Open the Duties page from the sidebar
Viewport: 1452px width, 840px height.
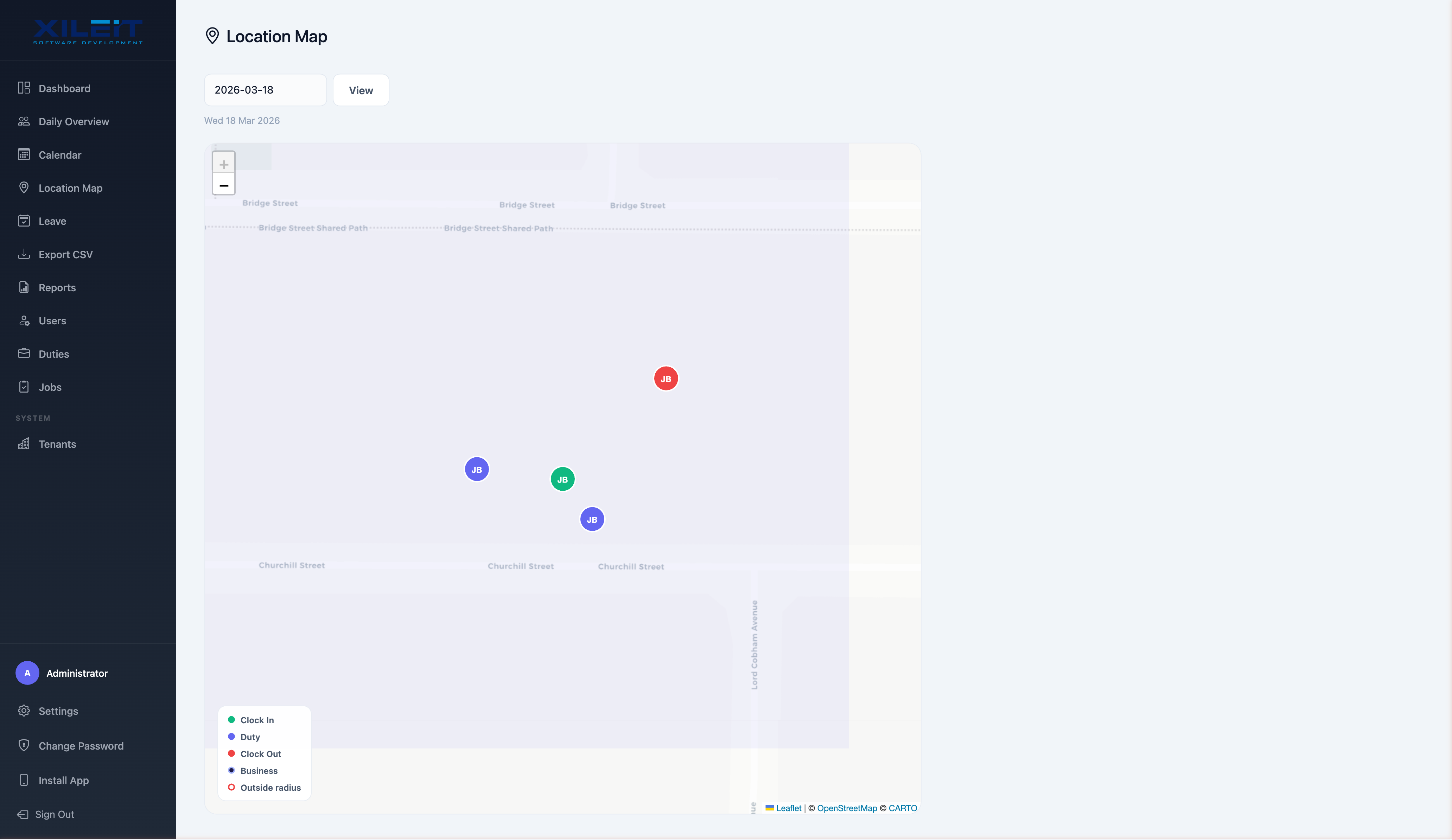(53, 354)
